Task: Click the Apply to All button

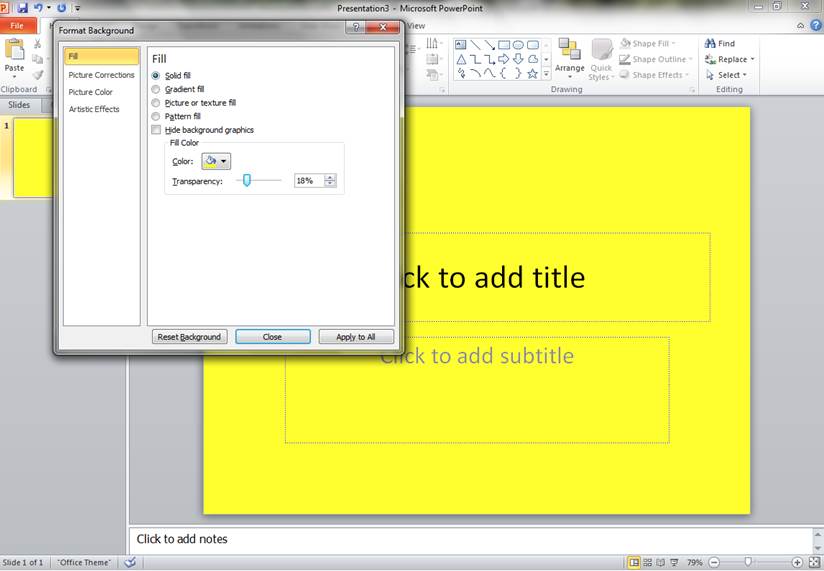Action: click(x=356, y=337)
